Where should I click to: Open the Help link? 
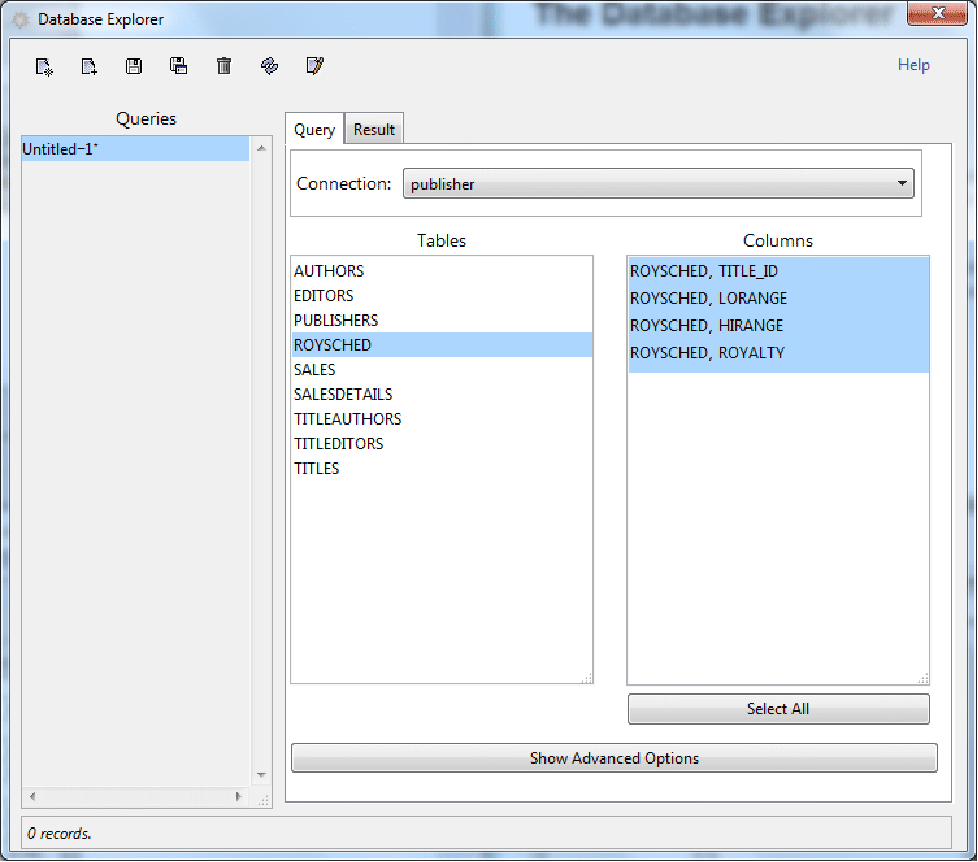point(913,65)
